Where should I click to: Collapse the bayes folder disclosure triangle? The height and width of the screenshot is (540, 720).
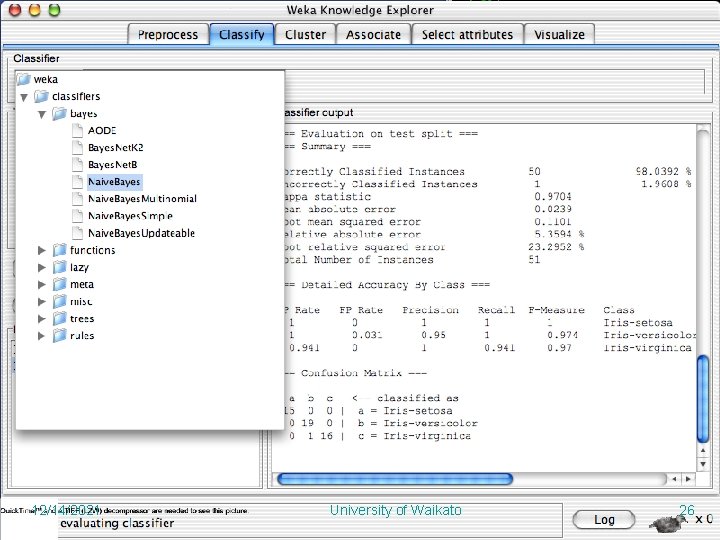click(x=42, y=114)
